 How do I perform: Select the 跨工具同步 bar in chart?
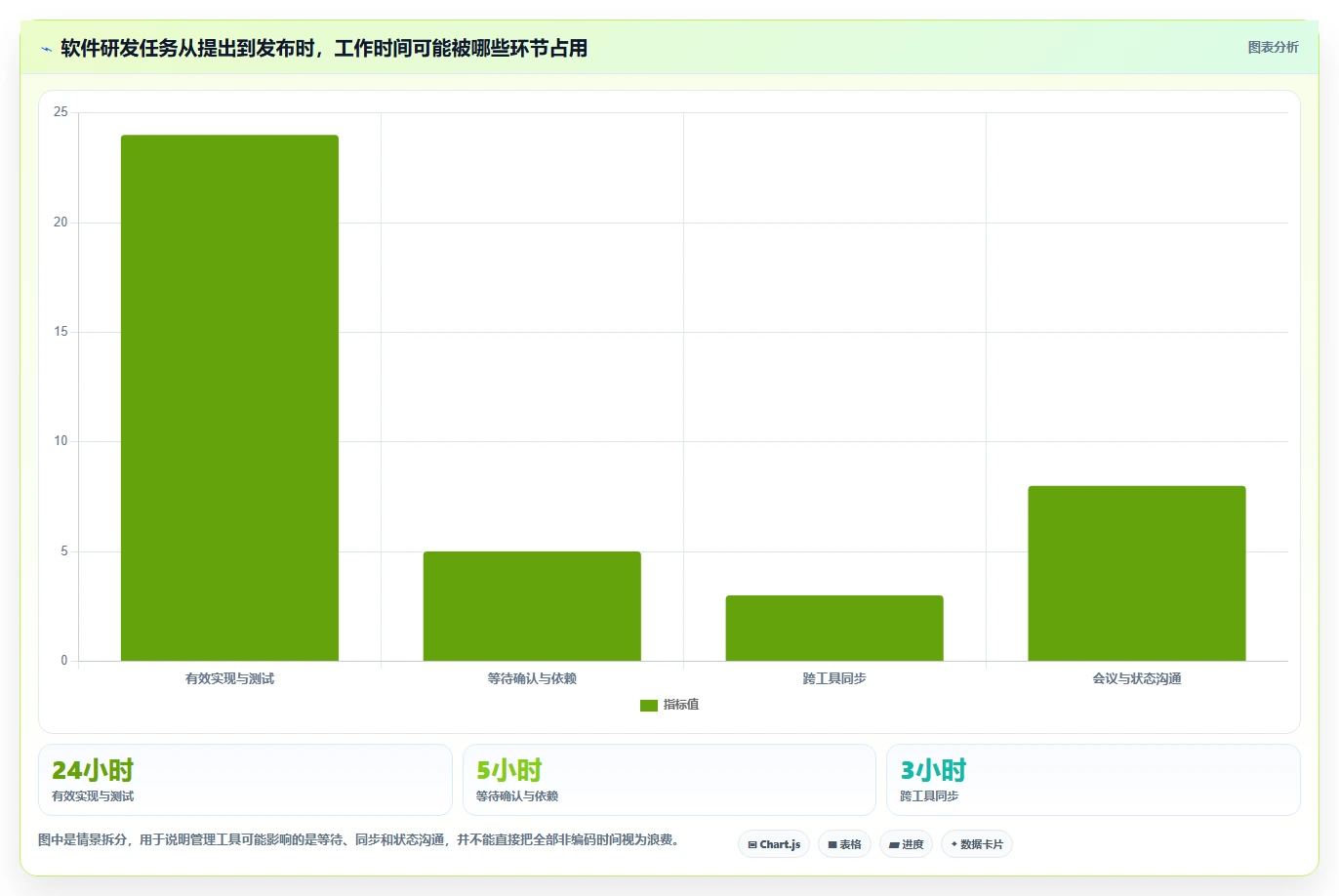(834, 629)
